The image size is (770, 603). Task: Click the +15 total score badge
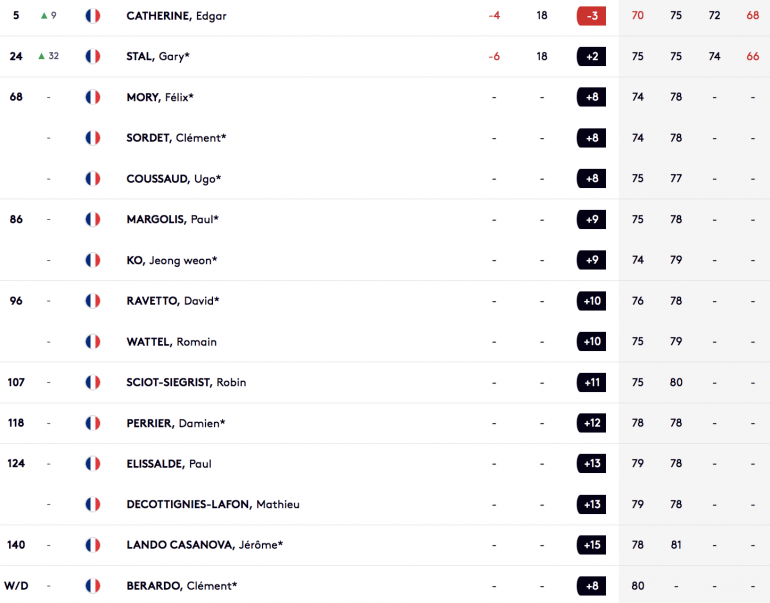[x=592, y=545]
